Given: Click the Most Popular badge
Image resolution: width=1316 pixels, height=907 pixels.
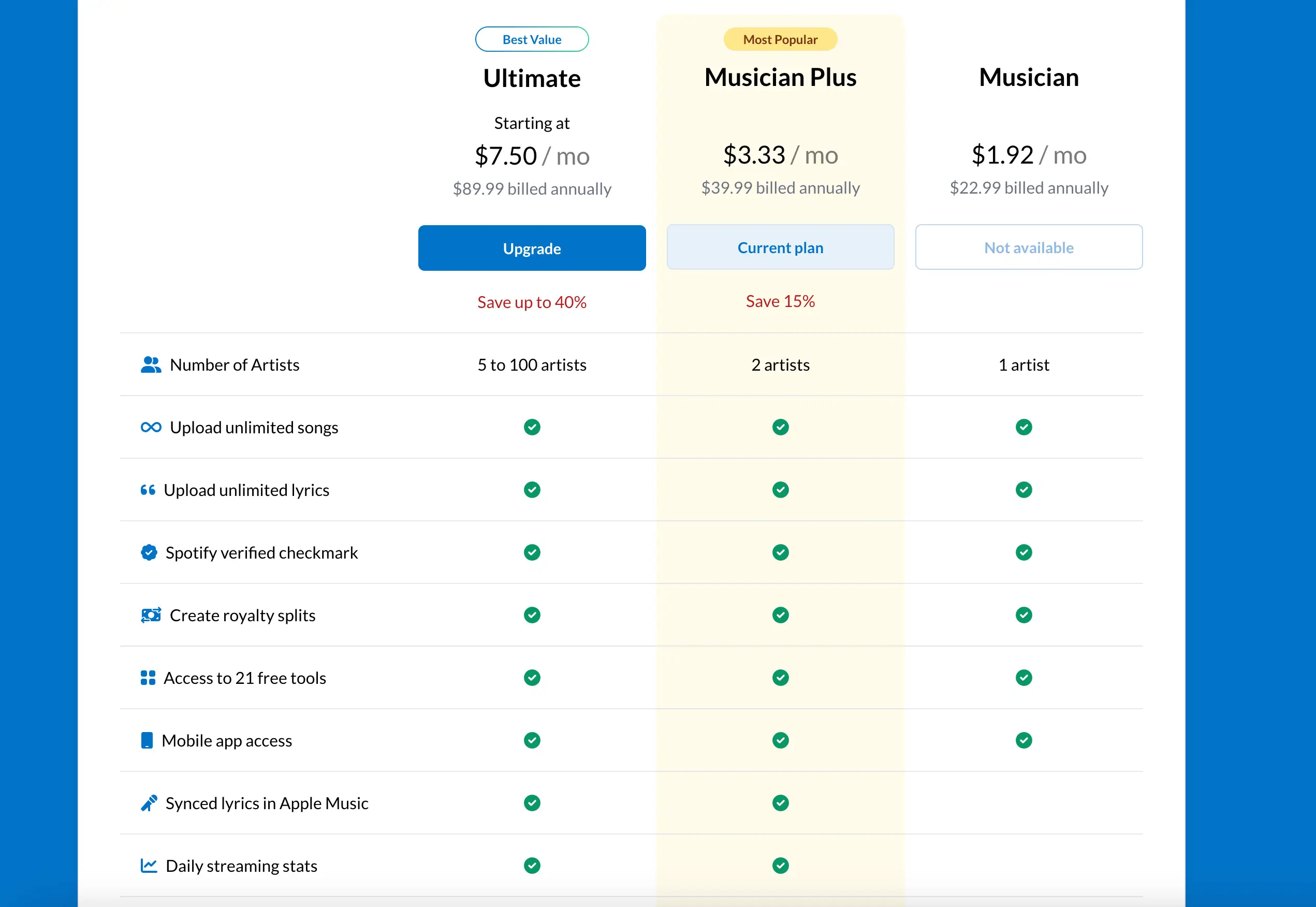Looking at the screenshot, I should 780,39.
